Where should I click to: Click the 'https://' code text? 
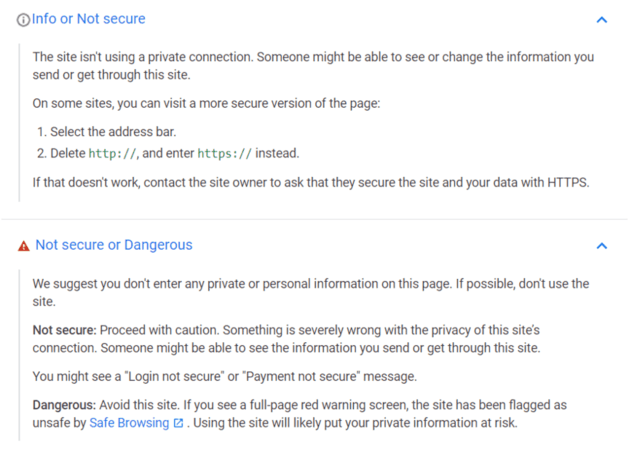point(225,153)
